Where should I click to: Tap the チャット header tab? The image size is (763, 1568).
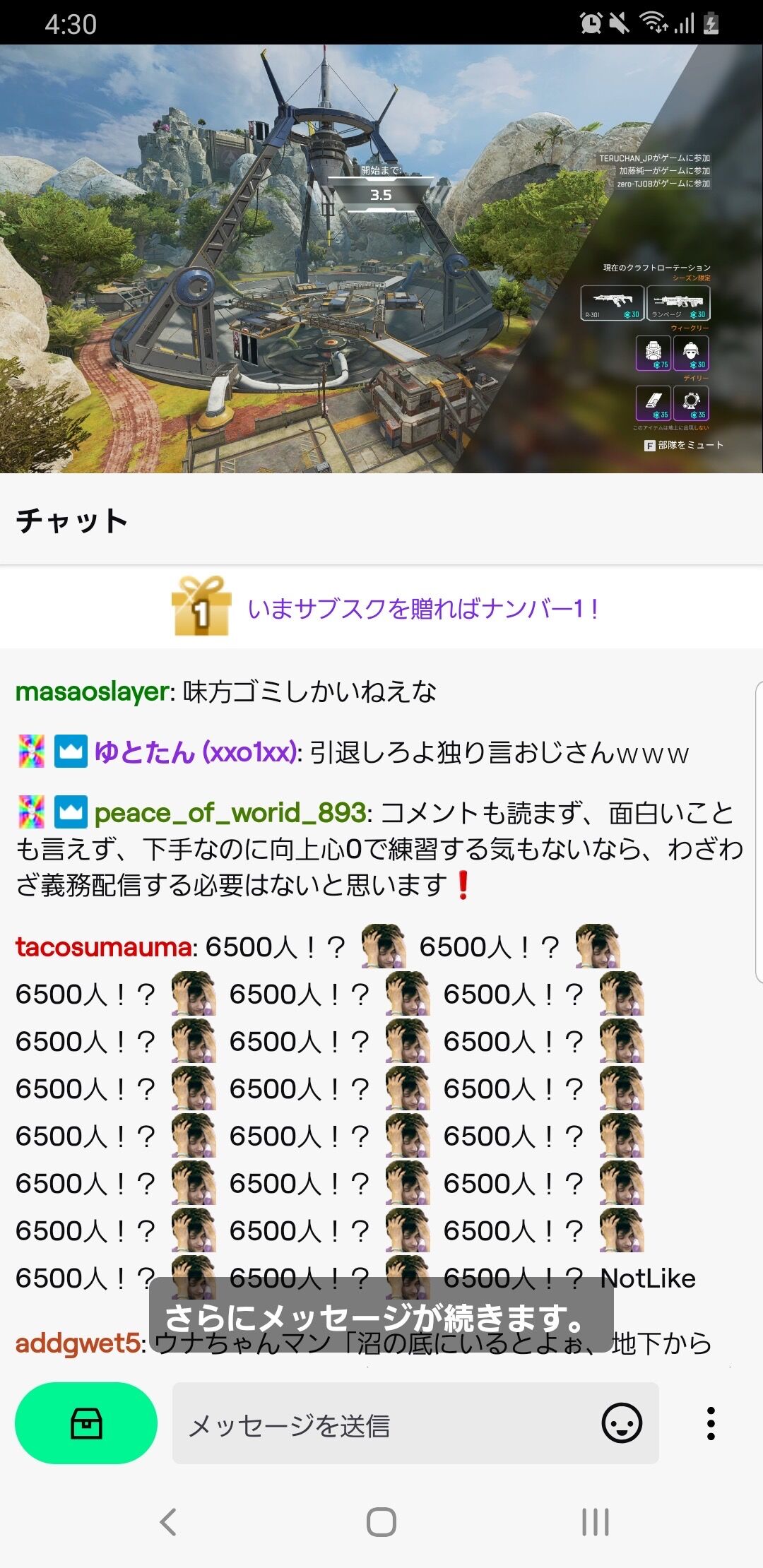coord(72,520)
